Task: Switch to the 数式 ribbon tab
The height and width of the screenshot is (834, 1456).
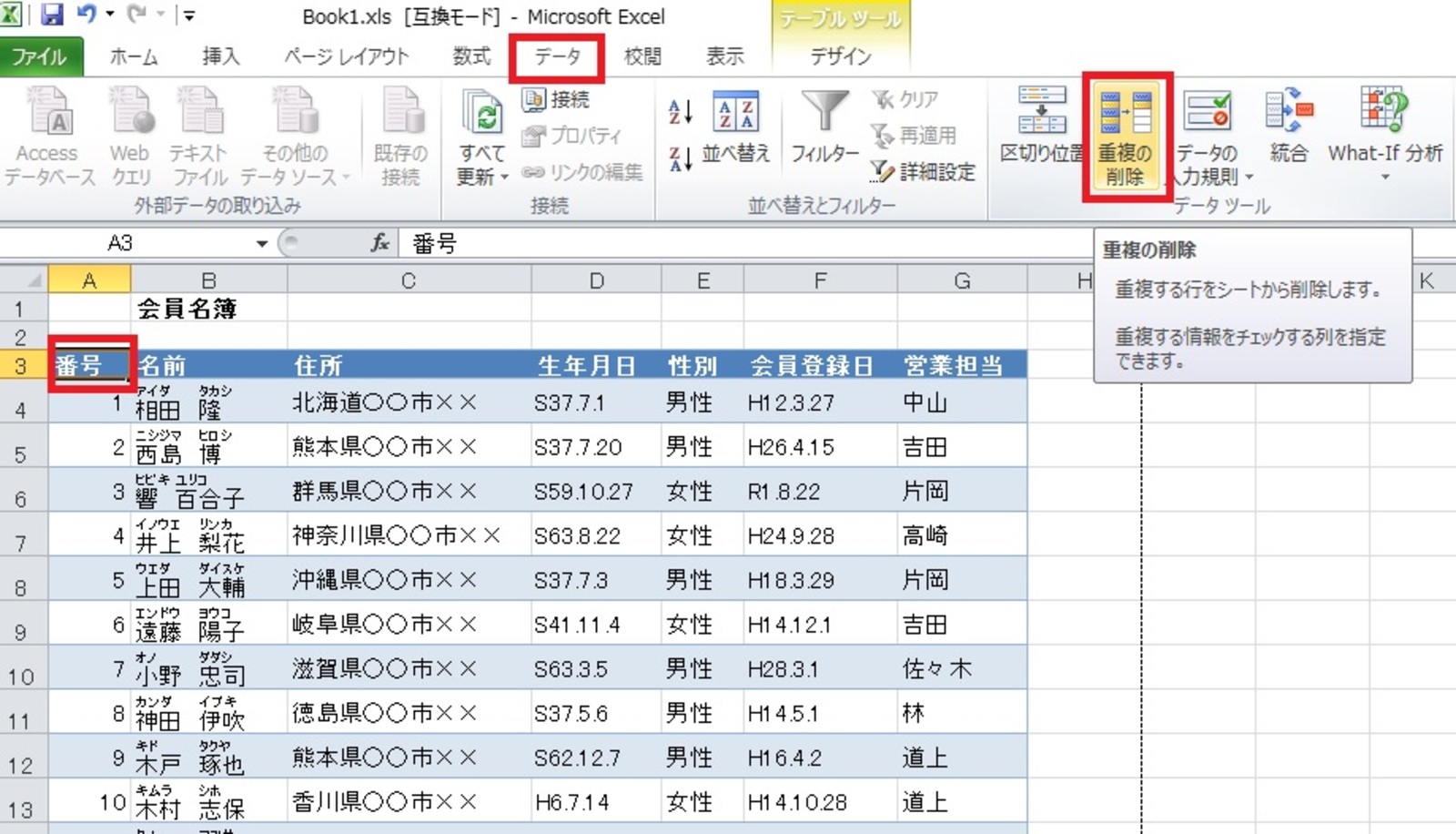Action: pos(471,56)
